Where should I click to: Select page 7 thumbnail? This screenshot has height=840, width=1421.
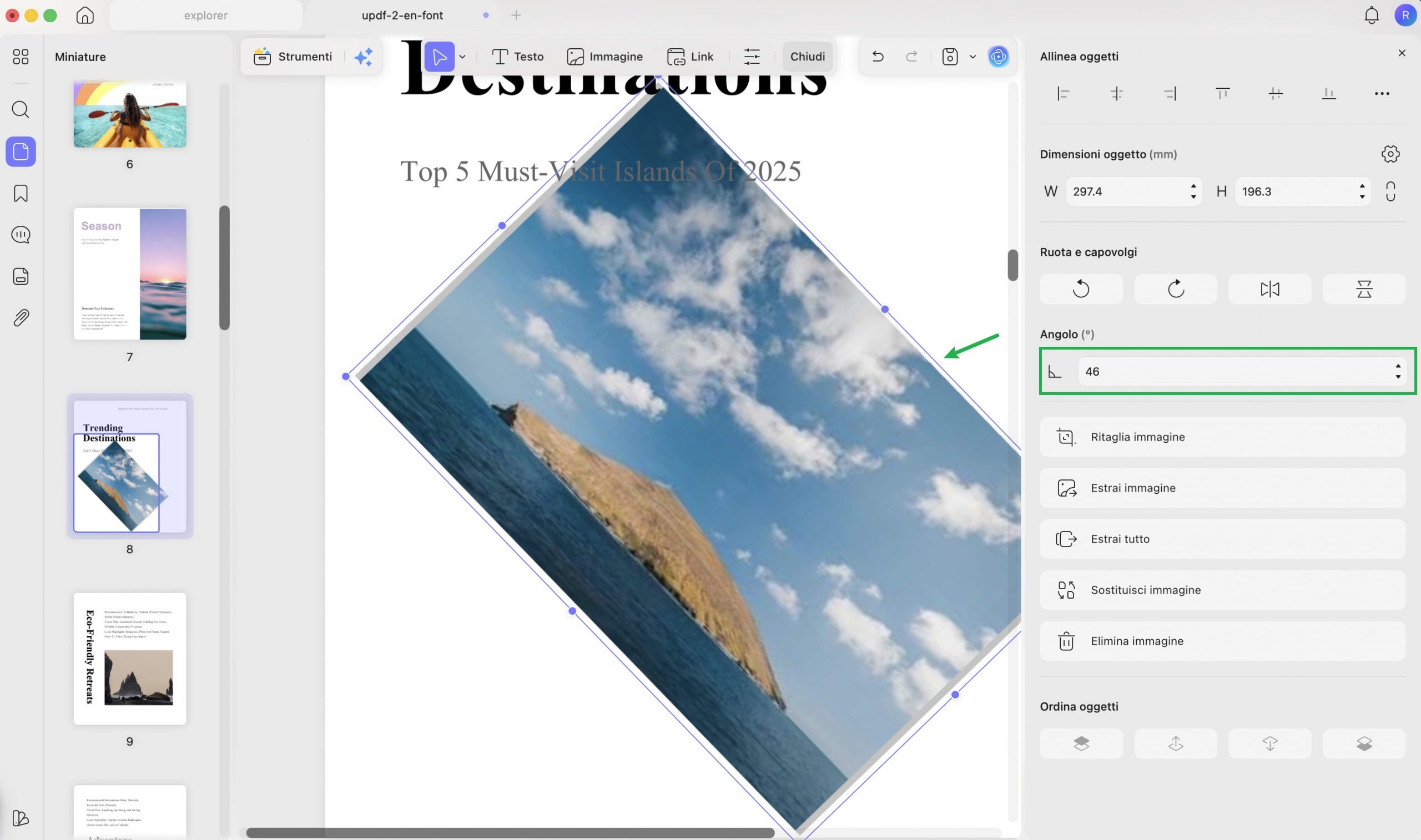(130, 274)
